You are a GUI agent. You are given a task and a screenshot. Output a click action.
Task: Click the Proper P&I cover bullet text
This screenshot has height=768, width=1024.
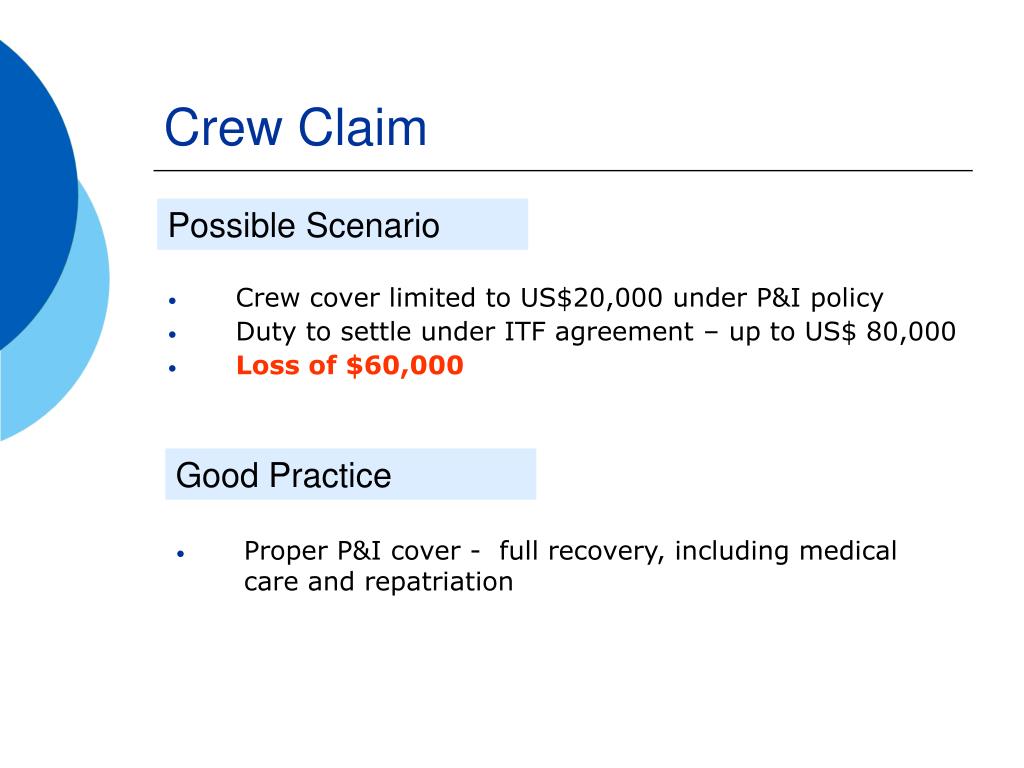[x=570, y=566]
